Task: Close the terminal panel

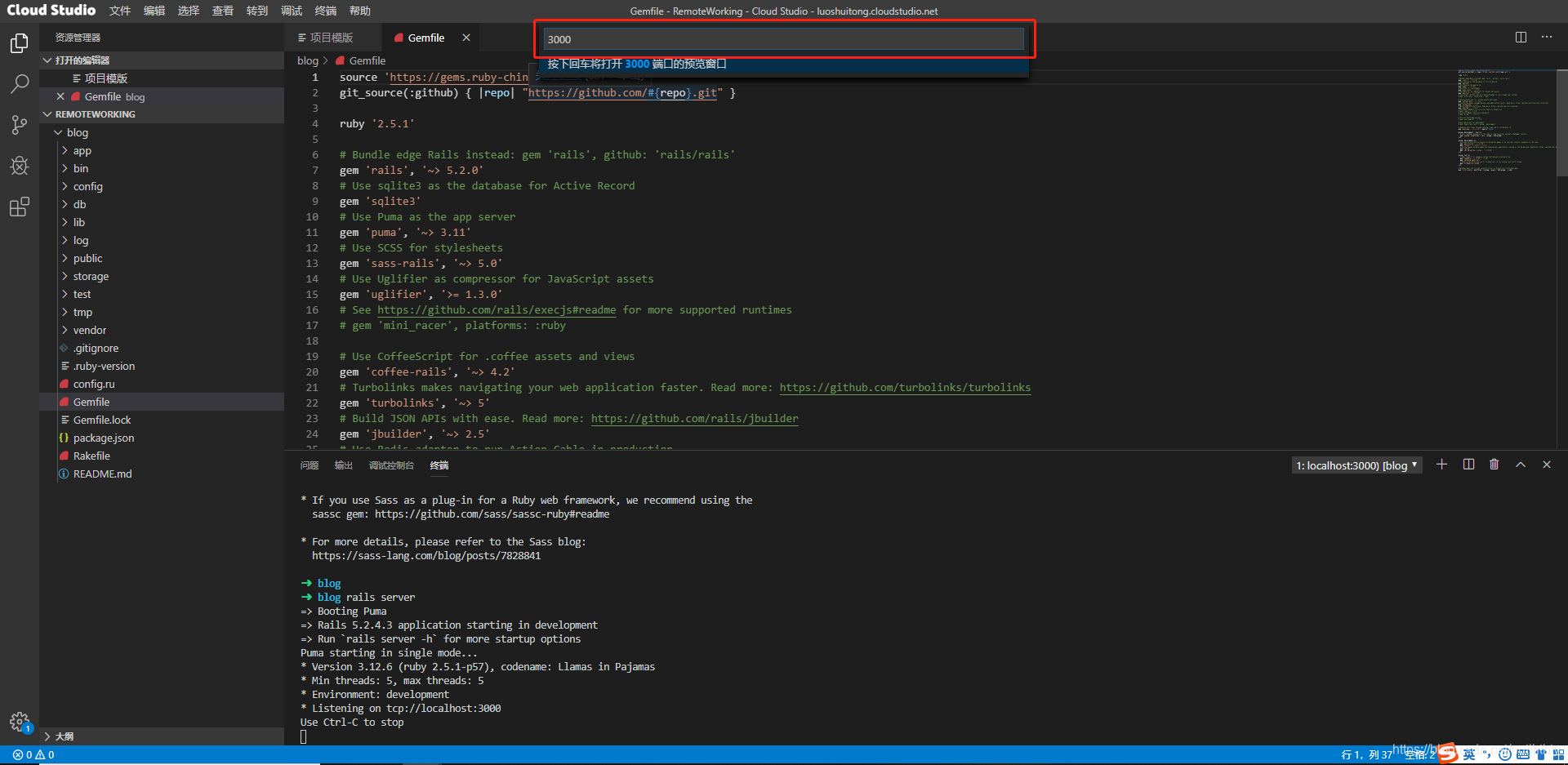Action: click(x=1547, y=465)
